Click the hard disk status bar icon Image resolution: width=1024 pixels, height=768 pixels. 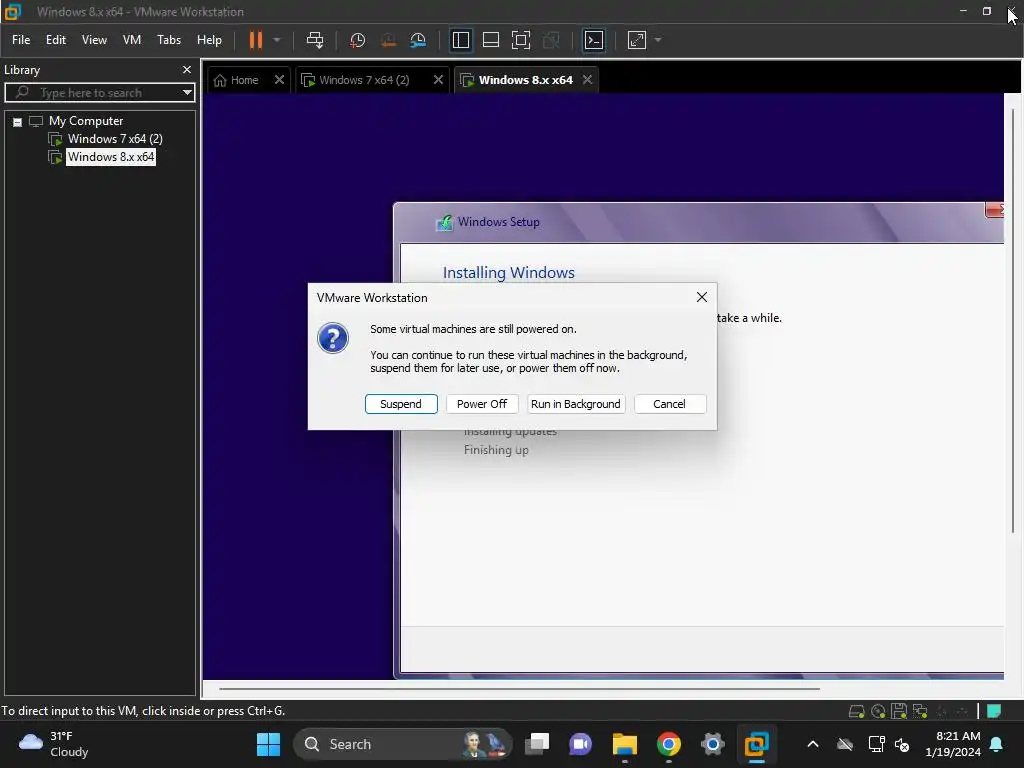tap(856, 711)
